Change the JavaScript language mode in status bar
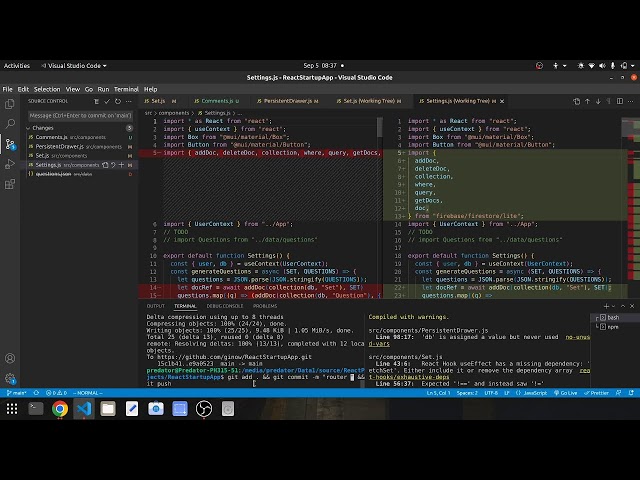640x480 pixels. (534, 393)
